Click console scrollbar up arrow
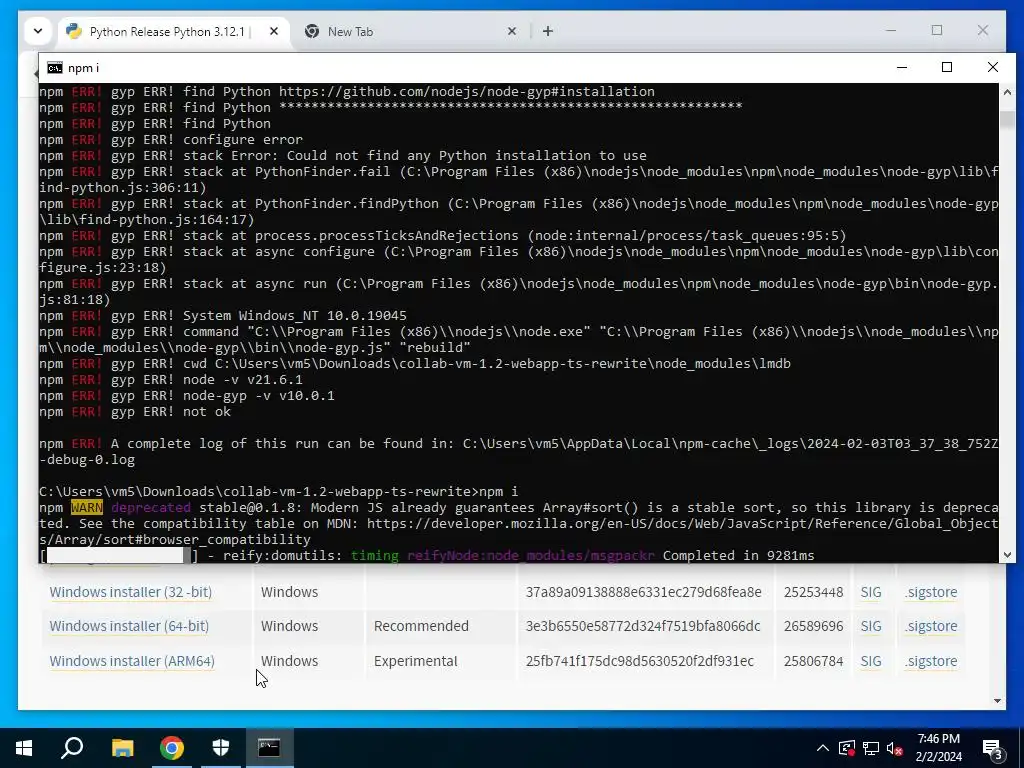 coord(1007,92)
